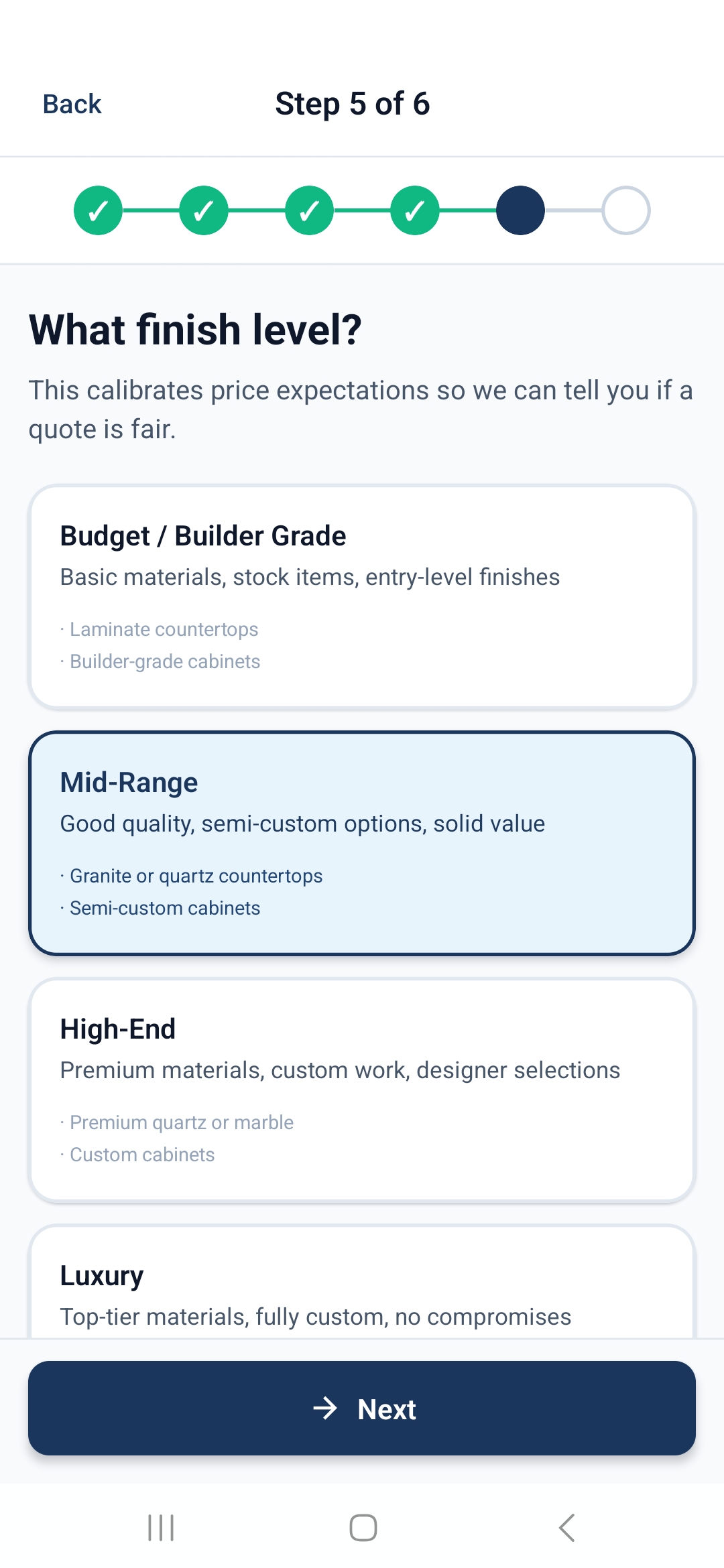Viewport: 724px width, 1568px height.
Task: Open Android recent apps navigation button
Action: pos(161,1528)
